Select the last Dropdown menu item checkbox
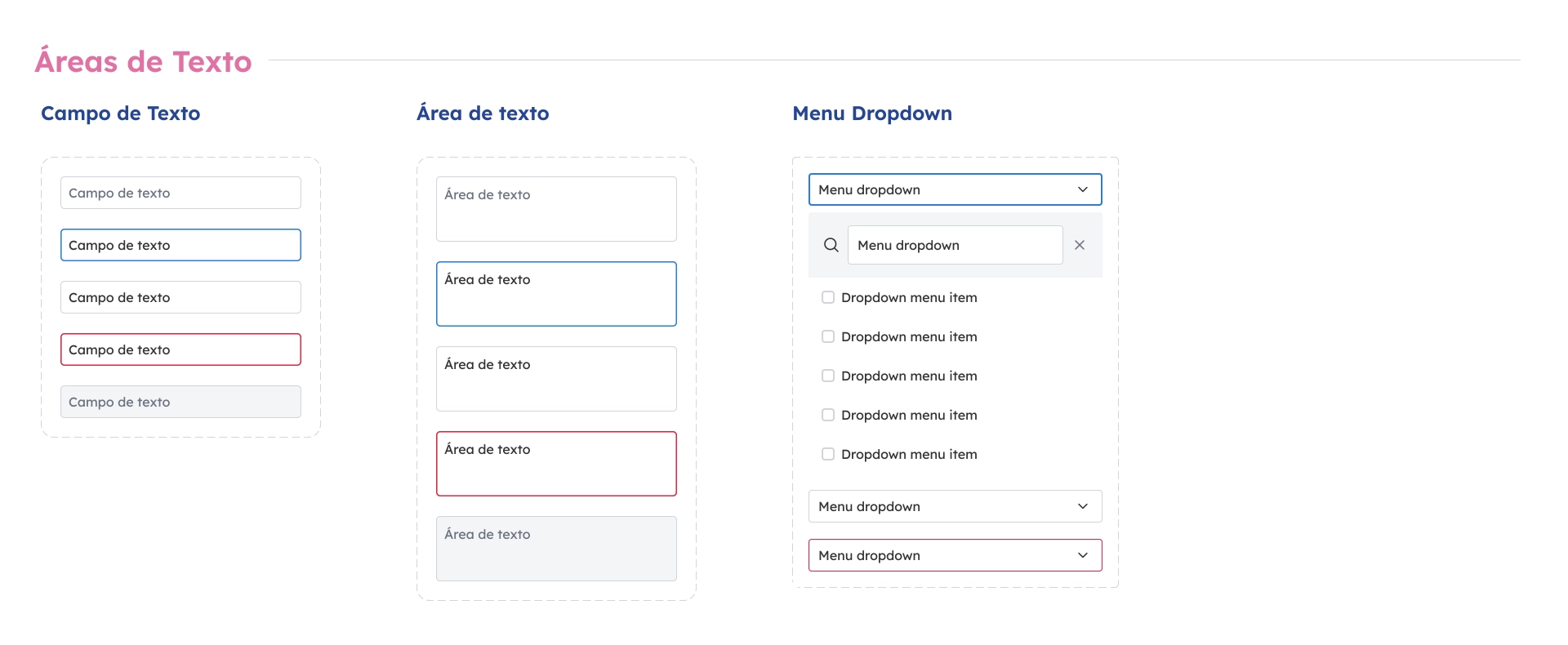 828,454
